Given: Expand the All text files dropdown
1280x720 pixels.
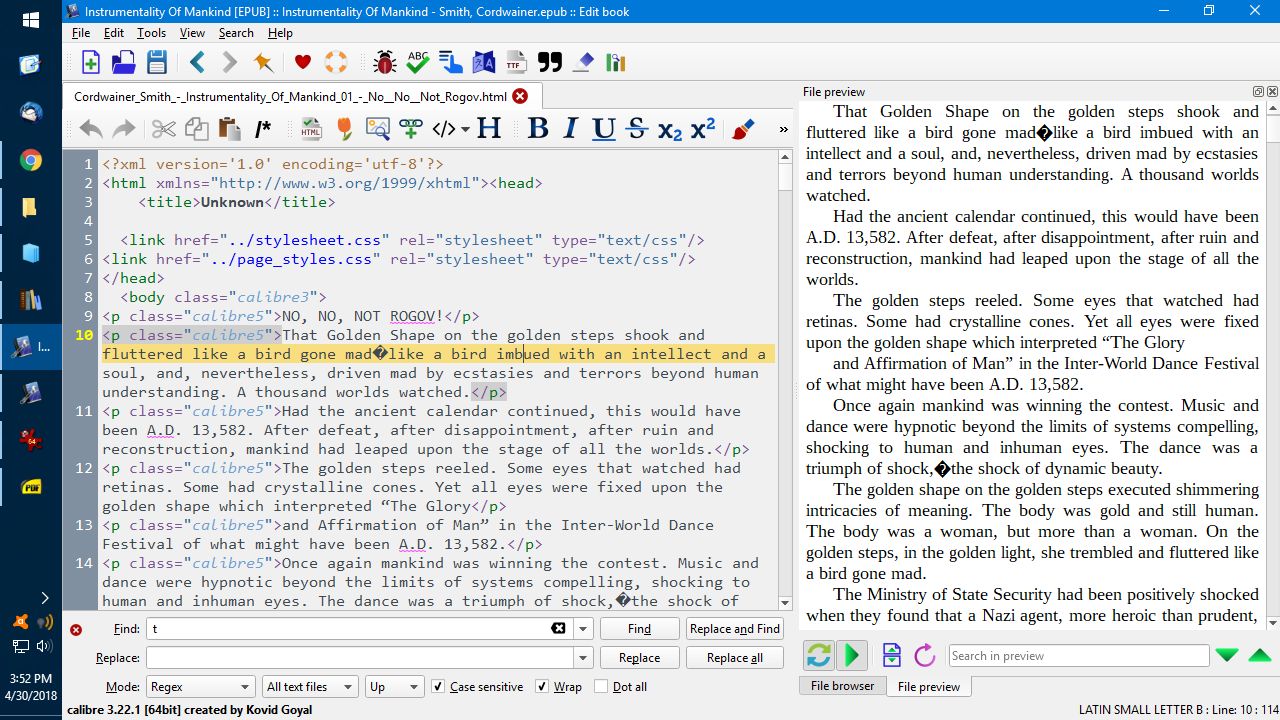Looking at the screenshot, I should coord(309,687).
